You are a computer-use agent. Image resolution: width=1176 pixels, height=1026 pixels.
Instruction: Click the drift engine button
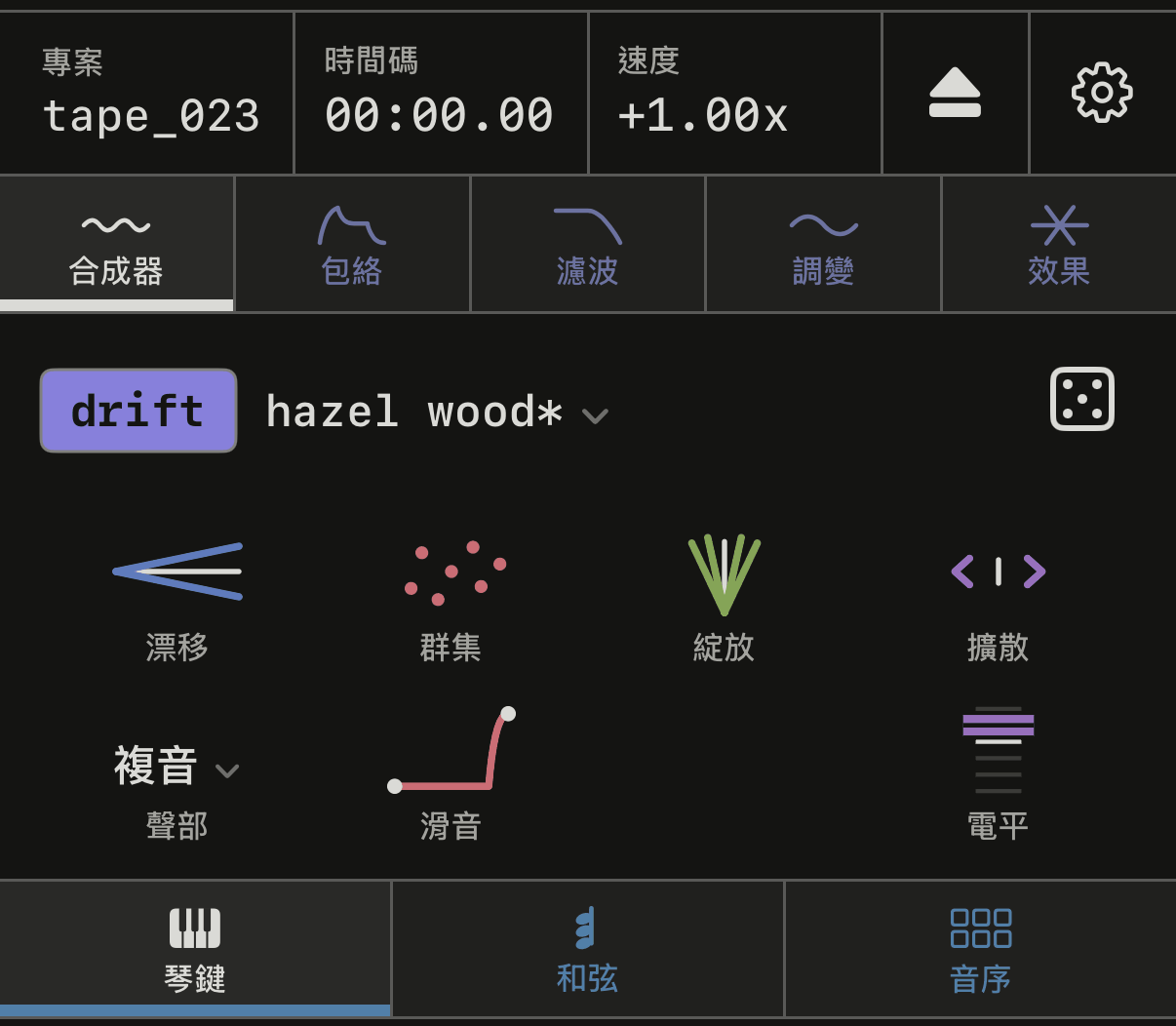click(138, 411)
